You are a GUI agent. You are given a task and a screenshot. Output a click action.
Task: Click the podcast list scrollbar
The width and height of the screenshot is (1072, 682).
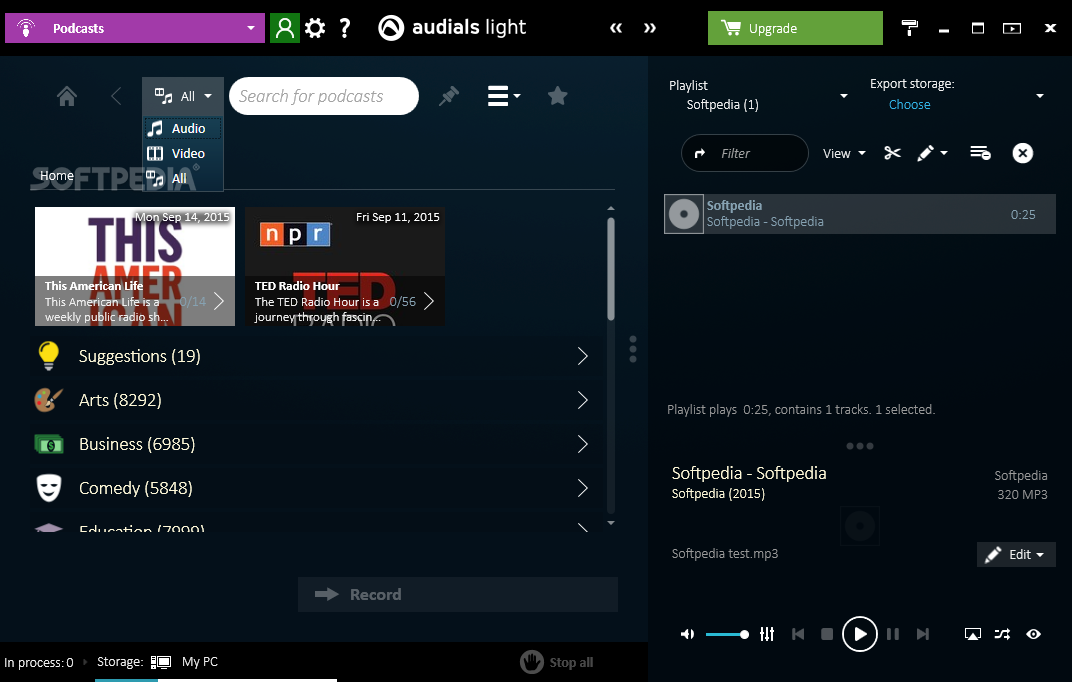pos(611,269)
